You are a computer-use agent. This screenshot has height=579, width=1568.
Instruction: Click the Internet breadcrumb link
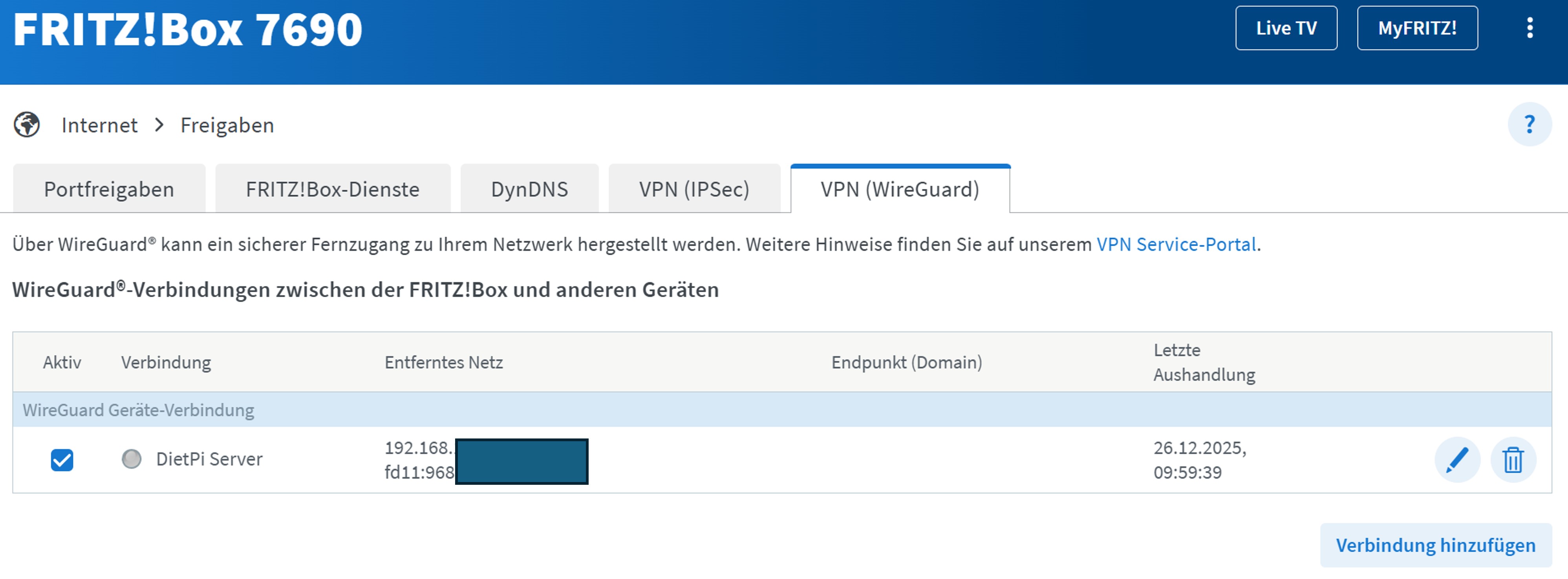[x=99, y=125]
